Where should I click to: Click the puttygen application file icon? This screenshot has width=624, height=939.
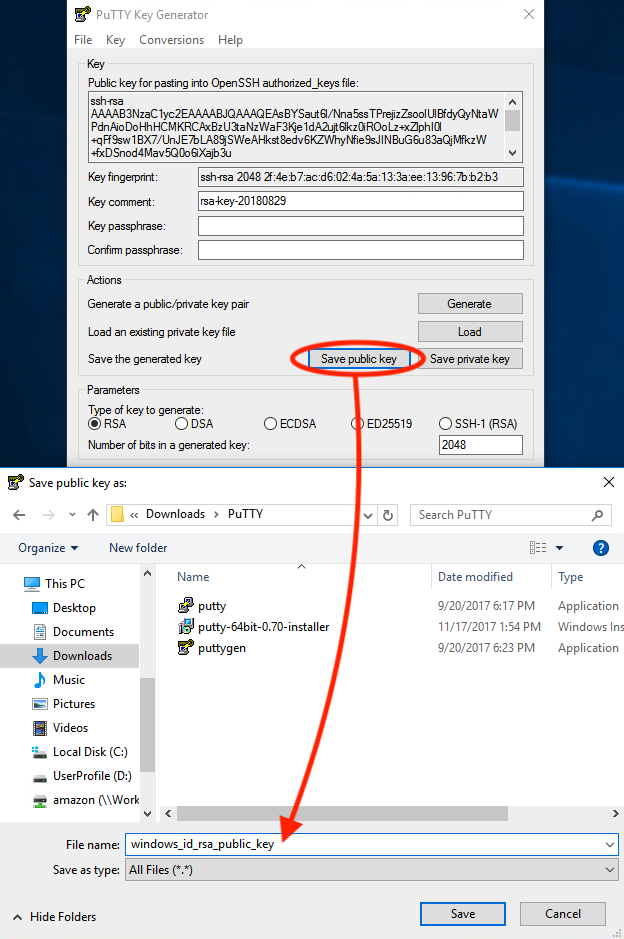(186, 647)
